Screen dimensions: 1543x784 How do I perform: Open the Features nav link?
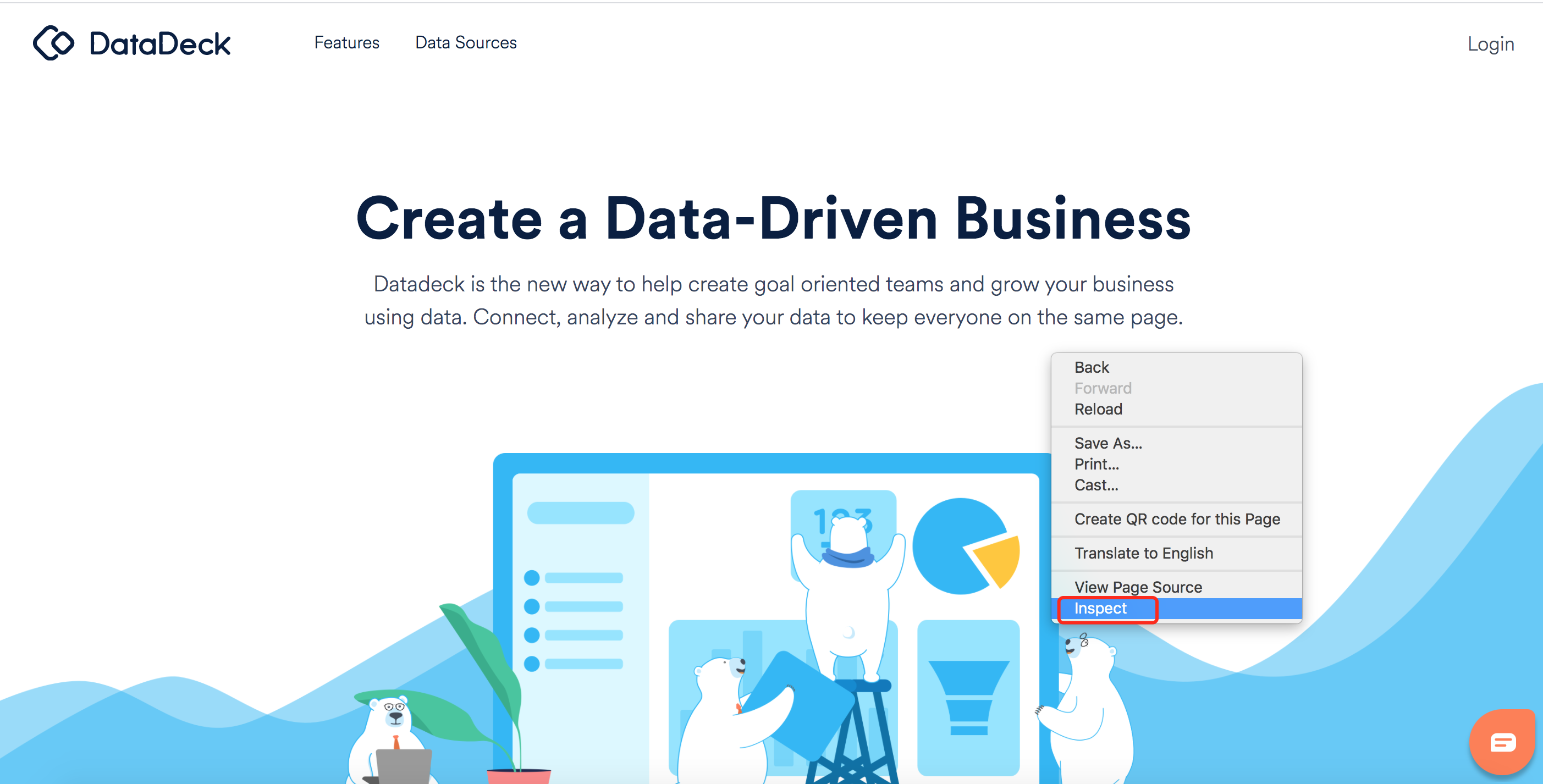(x=347, y=42)
